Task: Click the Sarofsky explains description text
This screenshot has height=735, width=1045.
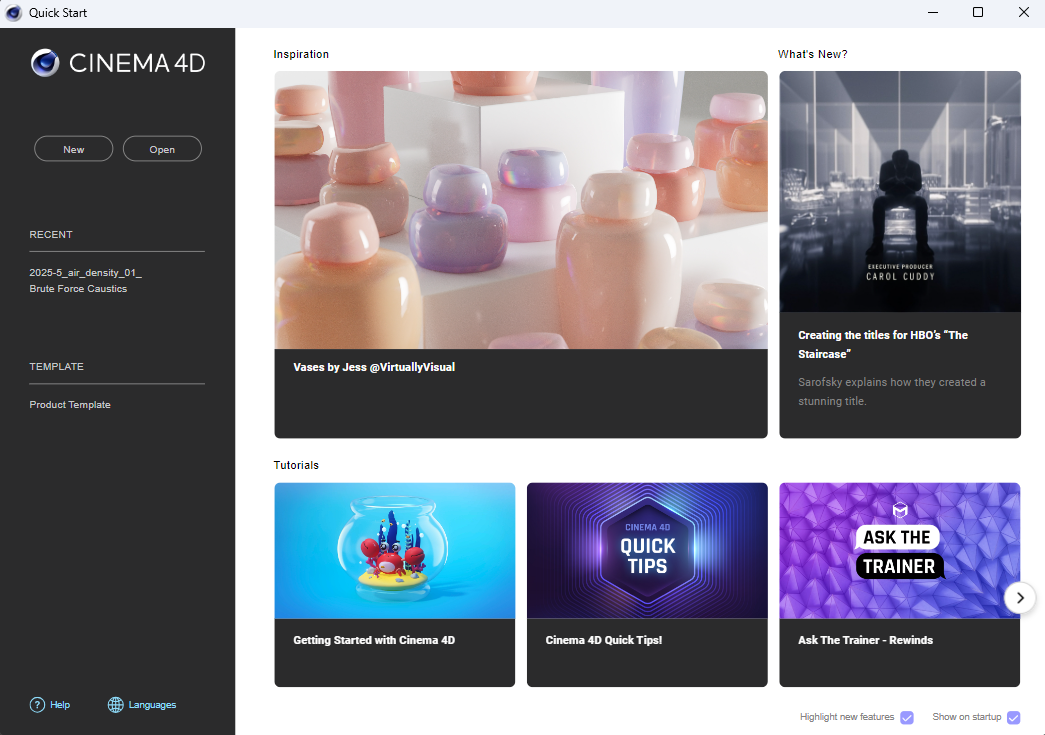Action: click(x=892, y=392)
